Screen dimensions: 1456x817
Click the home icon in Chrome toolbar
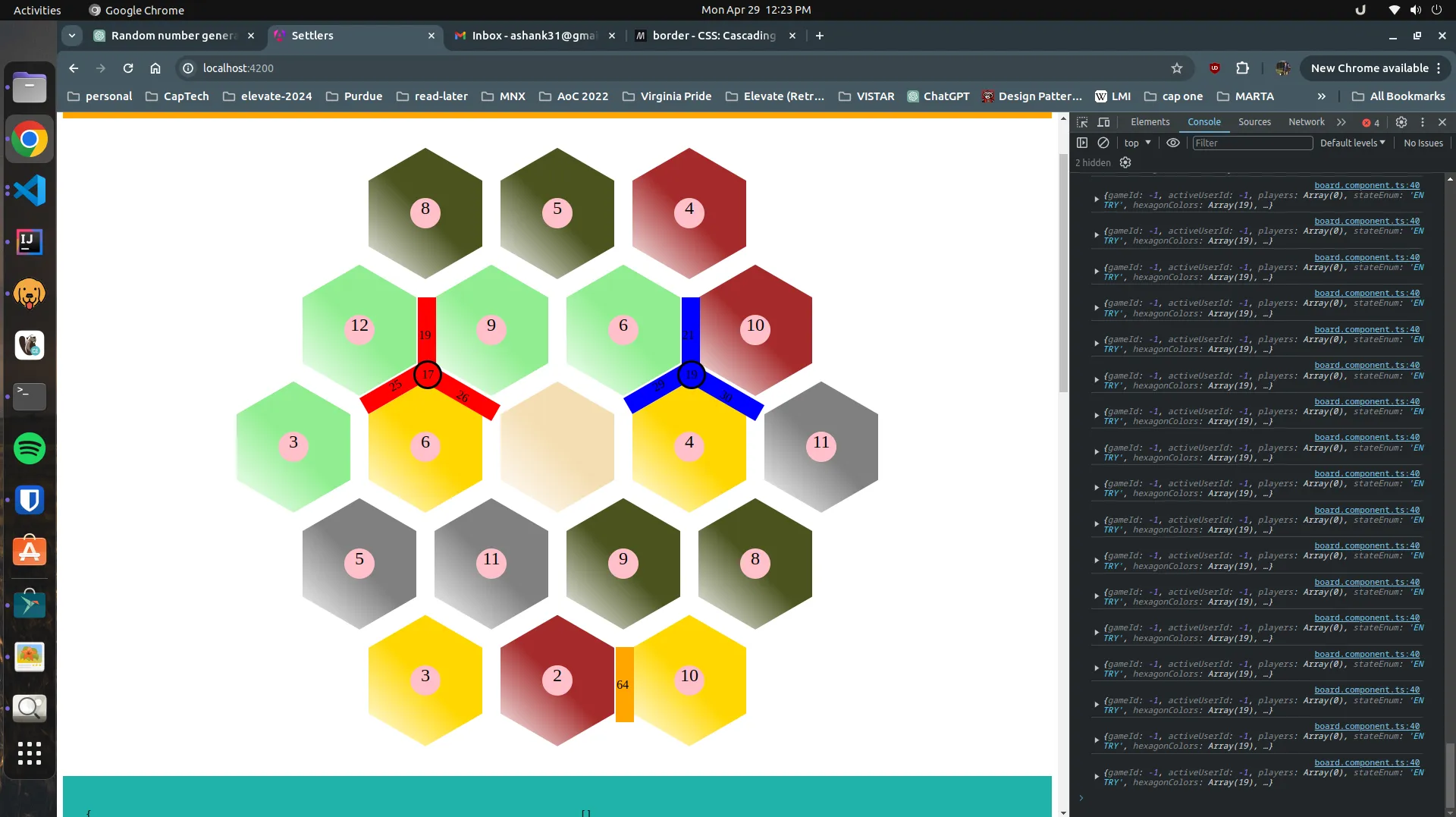(155, 68)
